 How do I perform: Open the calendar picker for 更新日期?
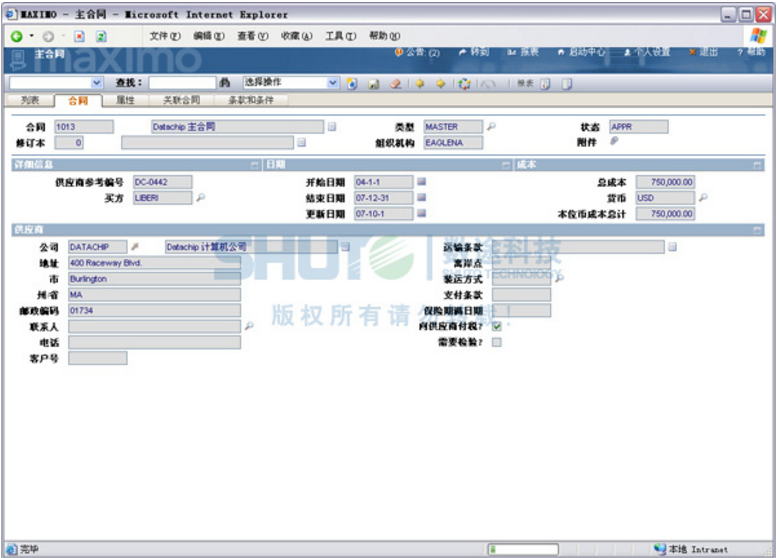[x=422, y=214]
